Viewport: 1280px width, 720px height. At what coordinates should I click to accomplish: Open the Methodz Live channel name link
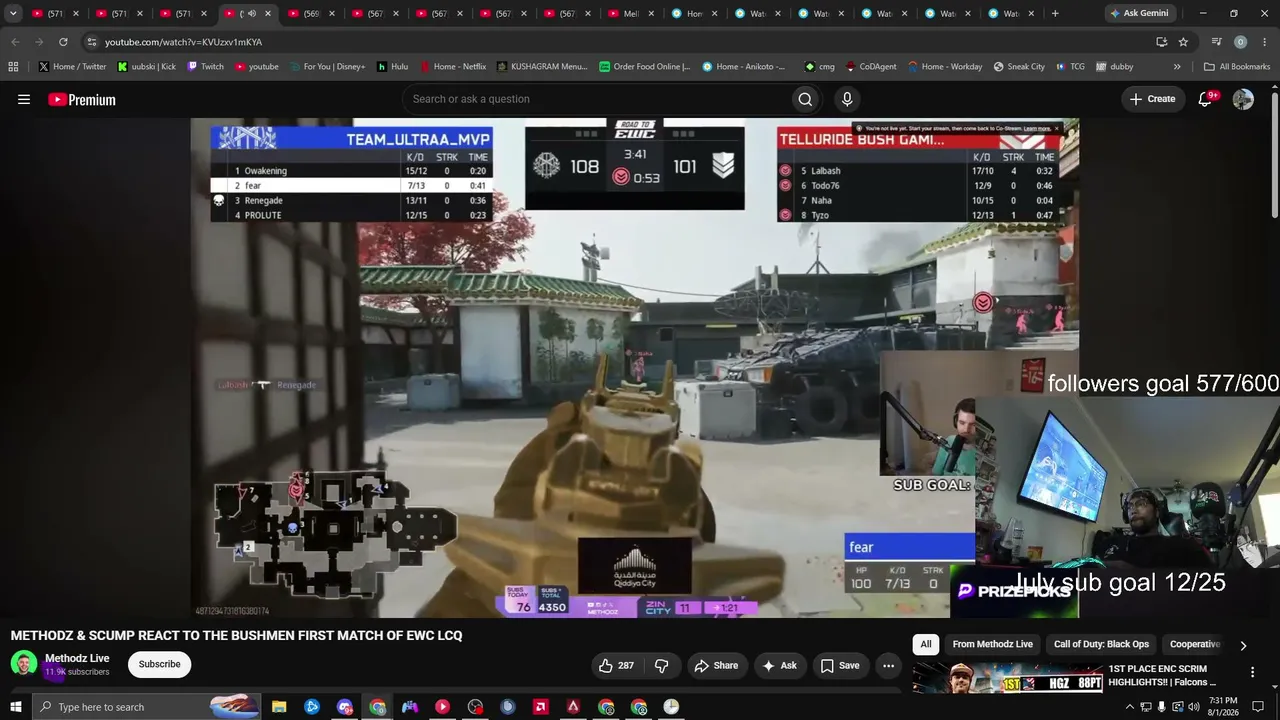click(x=77, y=658)
